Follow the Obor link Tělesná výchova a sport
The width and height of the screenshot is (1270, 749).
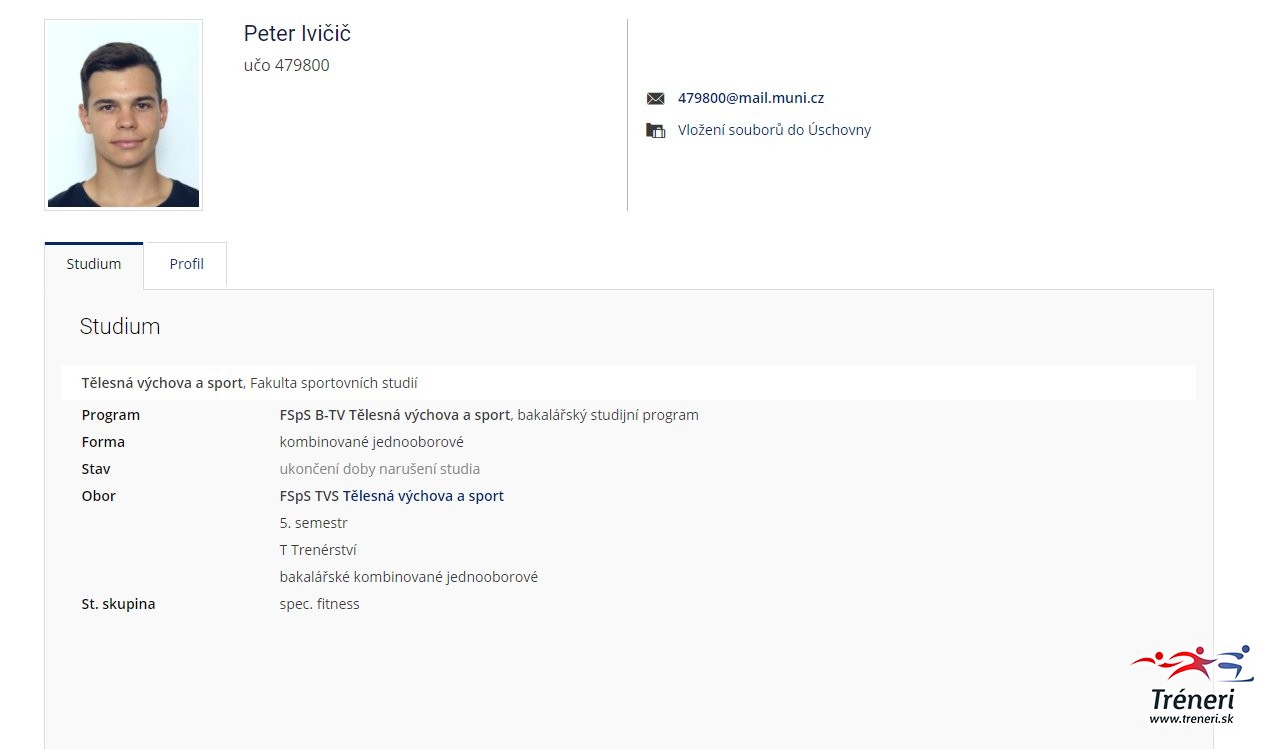(423, 496)
